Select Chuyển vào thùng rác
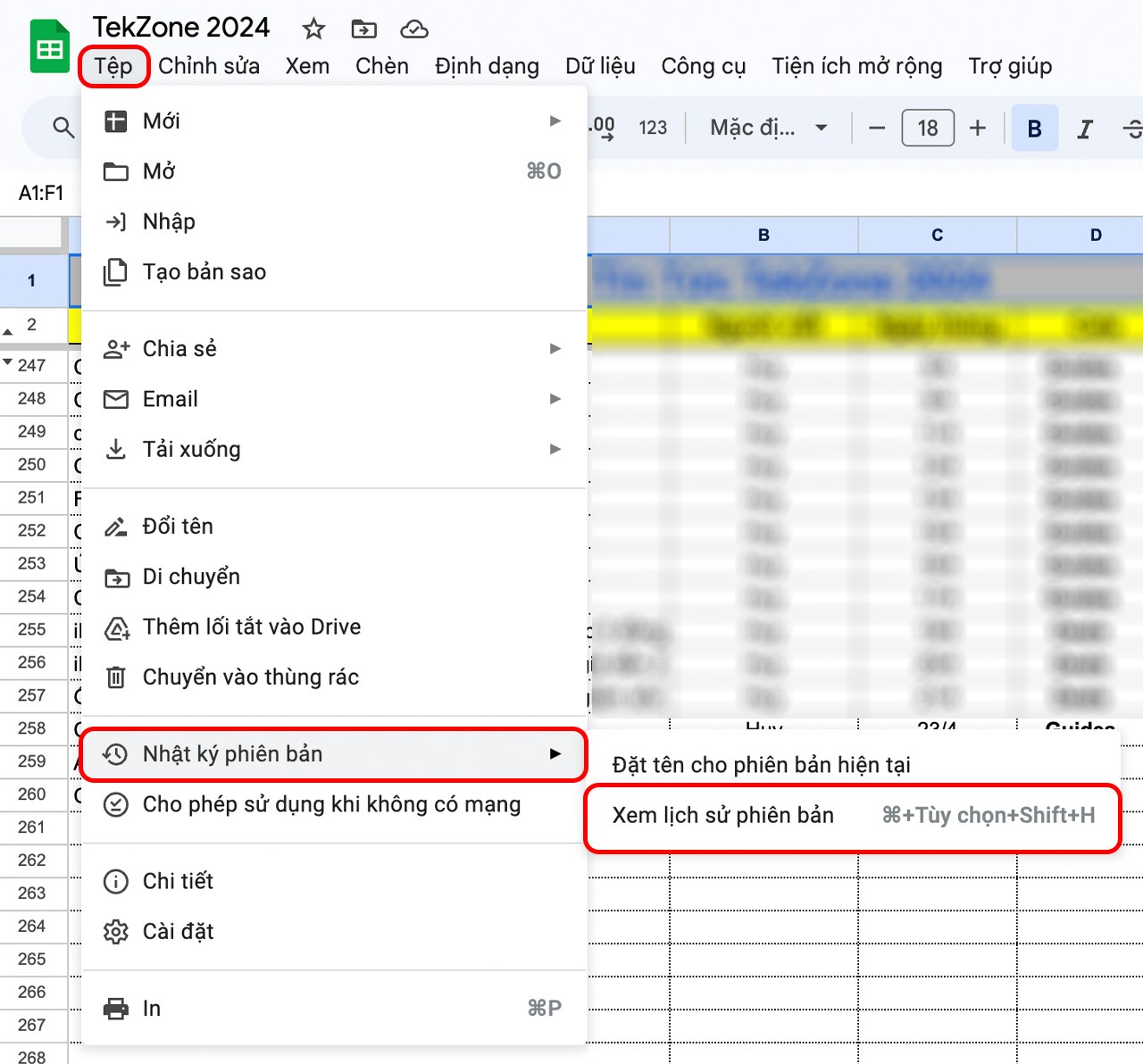 click(334, 677)
